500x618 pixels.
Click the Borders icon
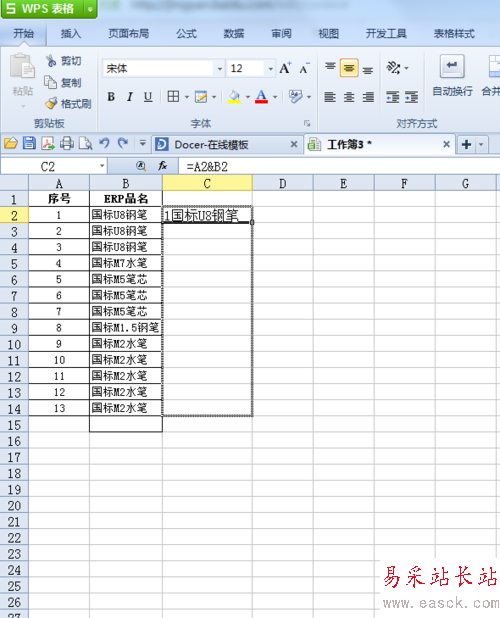173,97
